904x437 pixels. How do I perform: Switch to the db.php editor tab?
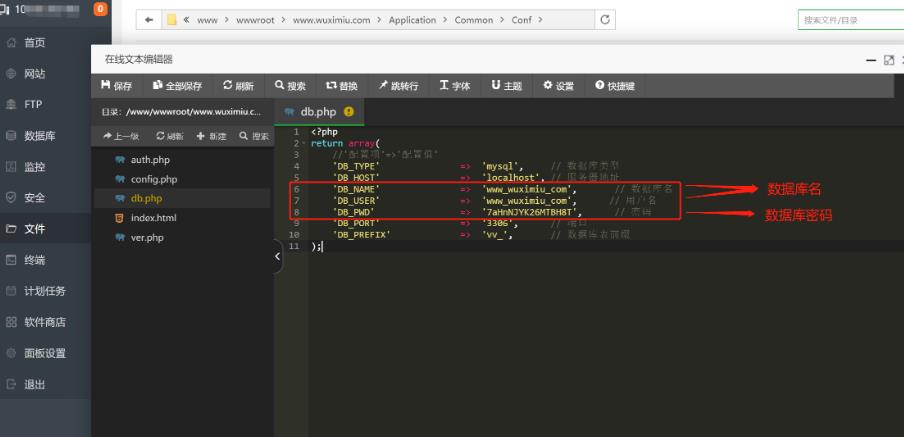pyautogui.click(x=318, y=112)
